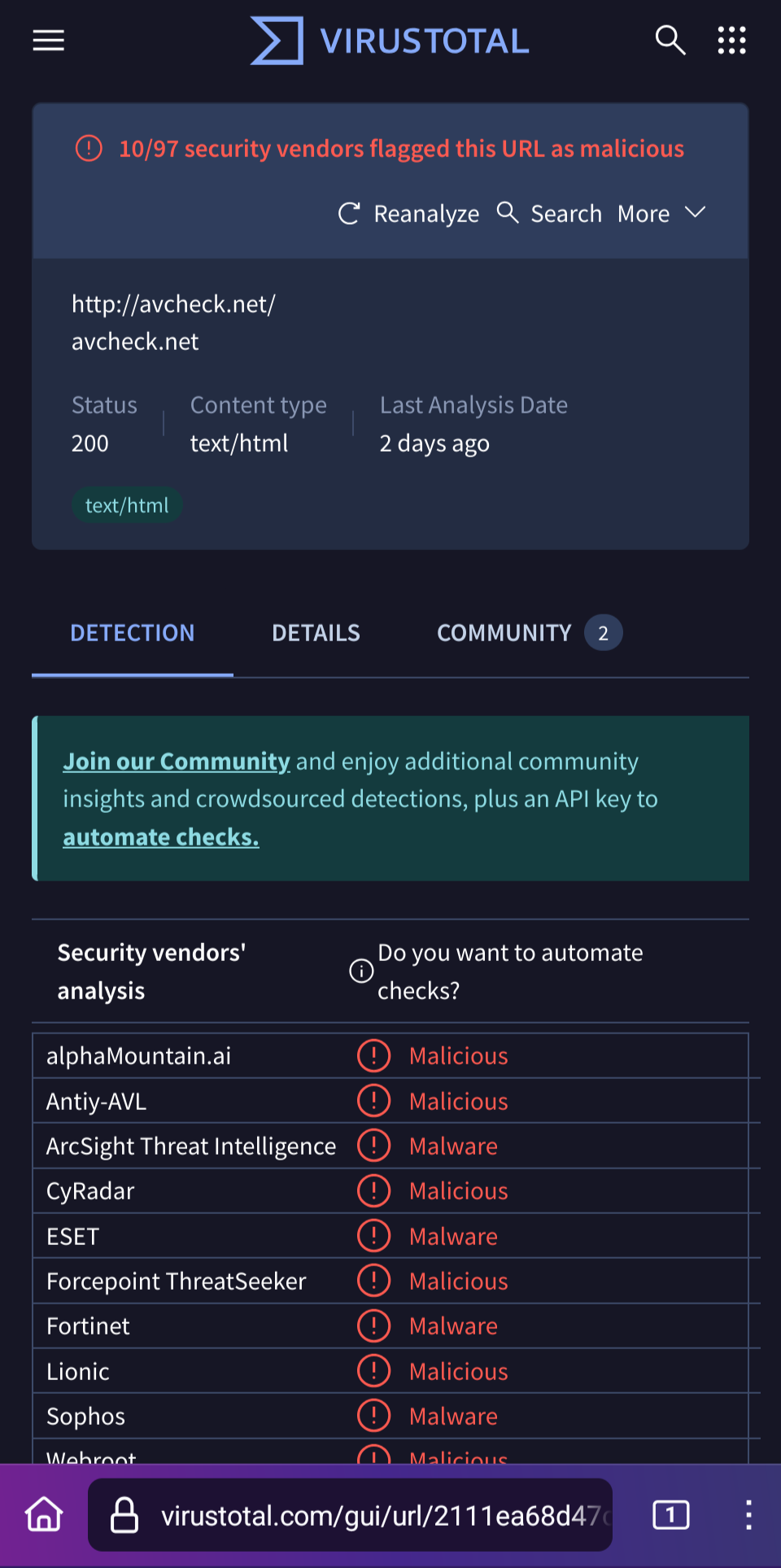
Task: Select the Sophos vendor name
Action: pyautogui.click(x=85, y=1417)
